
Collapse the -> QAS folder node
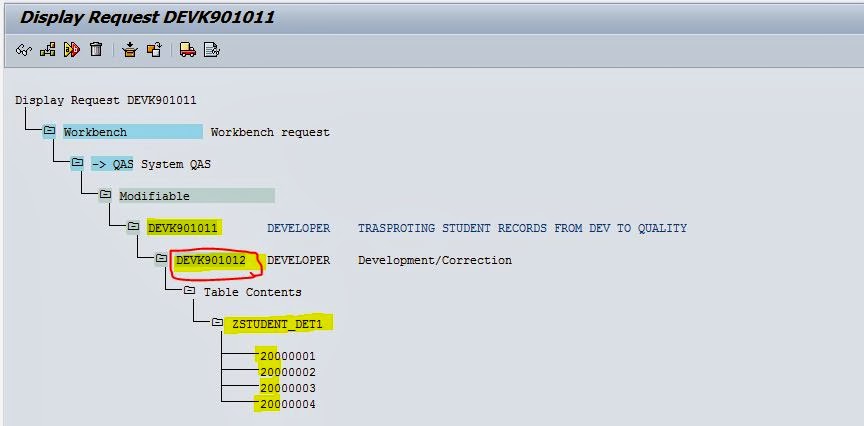click(x=77, y=163)
